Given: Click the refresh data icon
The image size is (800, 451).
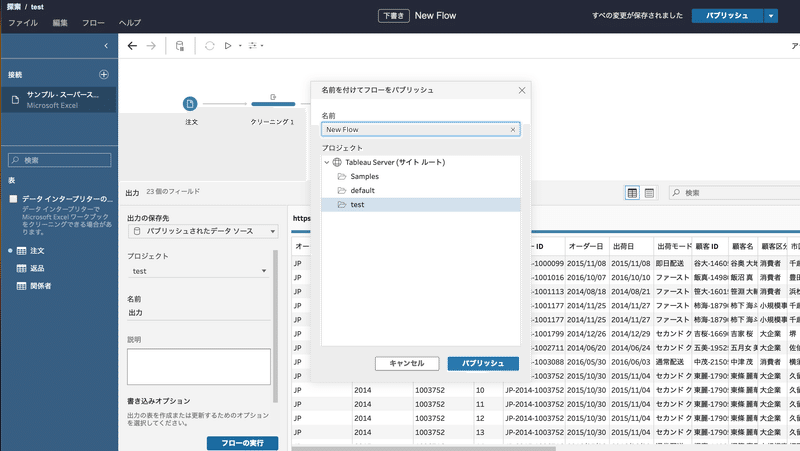Looking at the screenshot, I should pyautogui.click(x=209, y=46).
